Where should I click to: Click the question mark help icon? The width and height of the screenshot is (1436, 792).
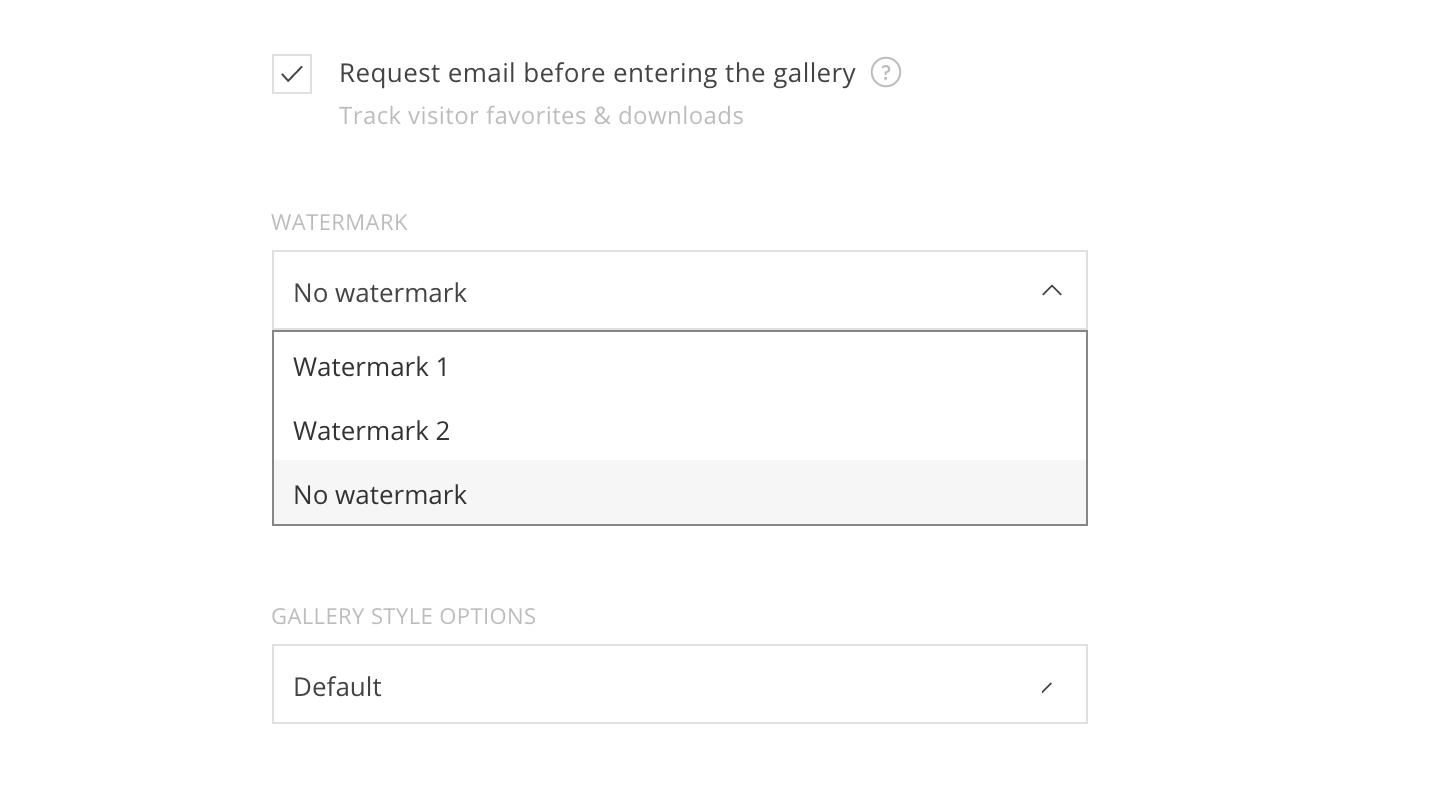point(885,73)
